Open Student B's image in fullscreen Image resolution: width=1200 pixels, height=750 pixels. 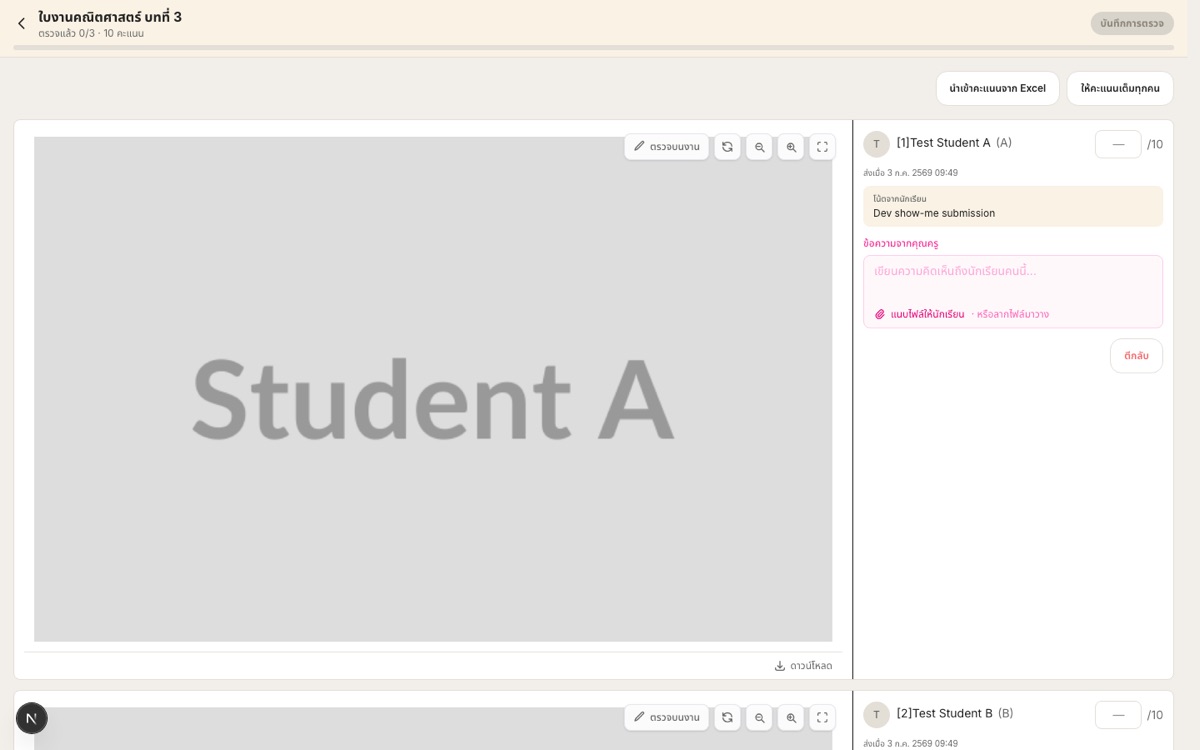[x=822, y=717]
